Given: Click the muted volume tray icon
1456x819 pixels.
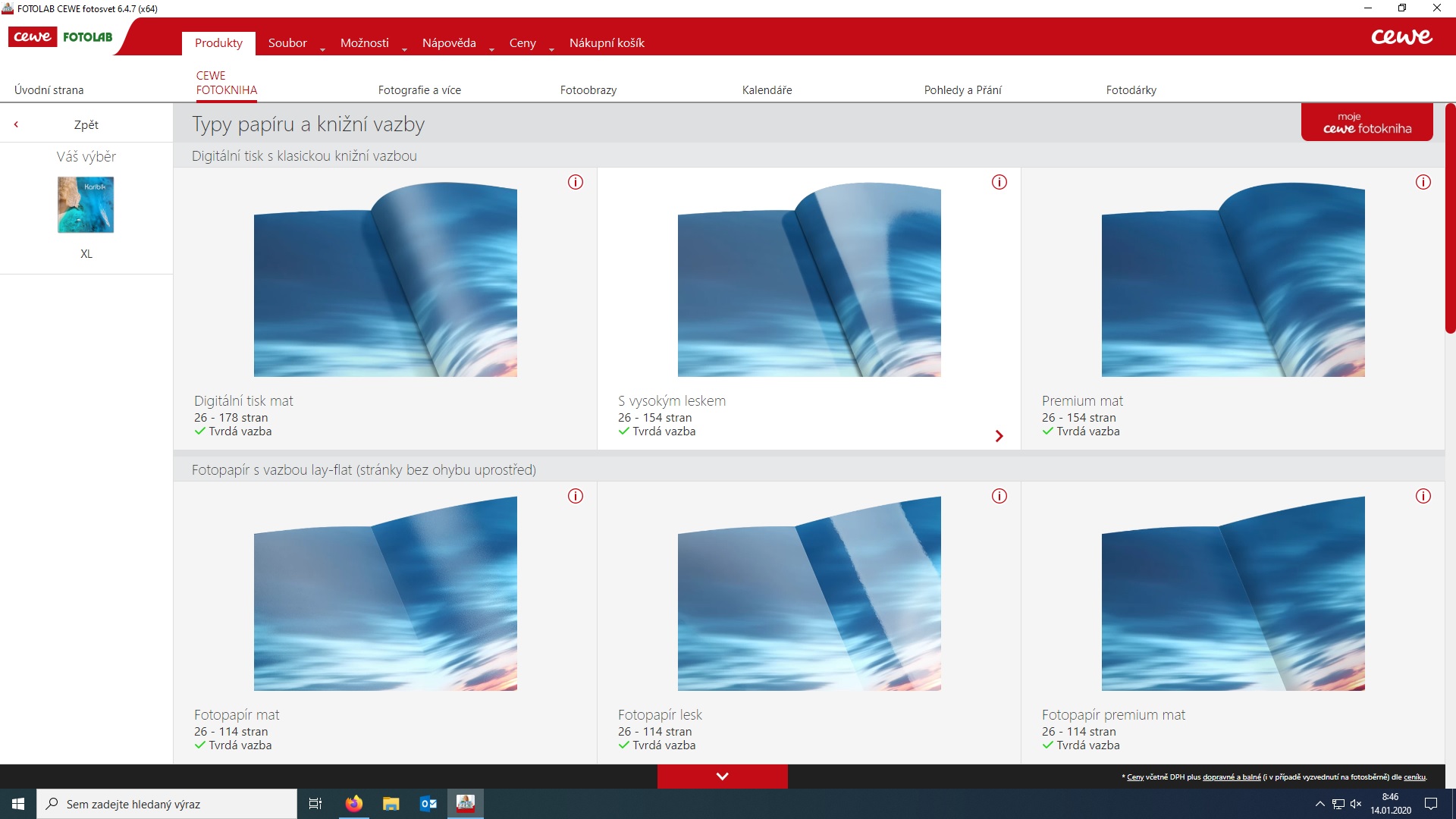Looking at the screenshot, I should pyautogui.click(x=1356, y=804).
